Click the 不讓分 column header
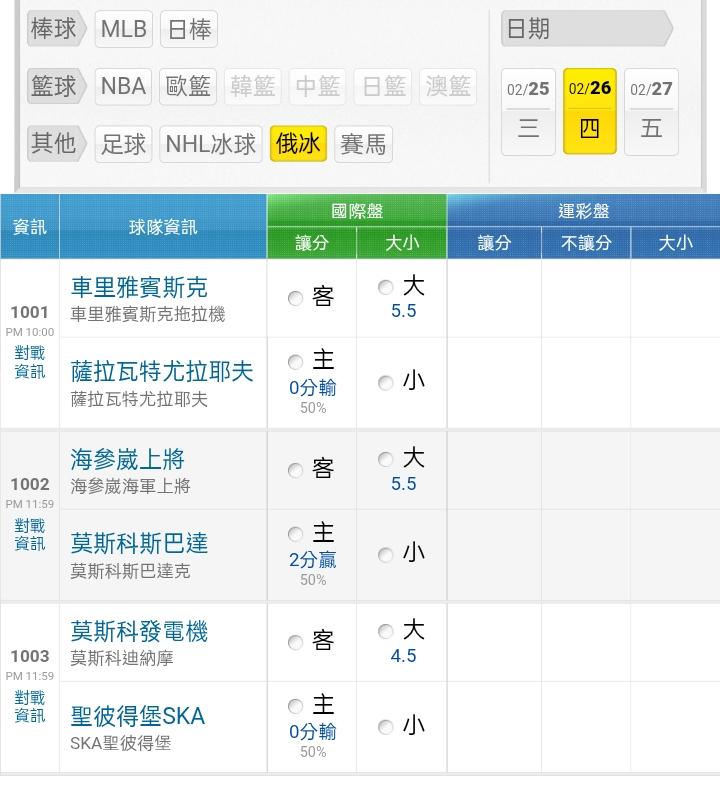Viewport: 720px width, 786px height. click(x=586, y=243)
